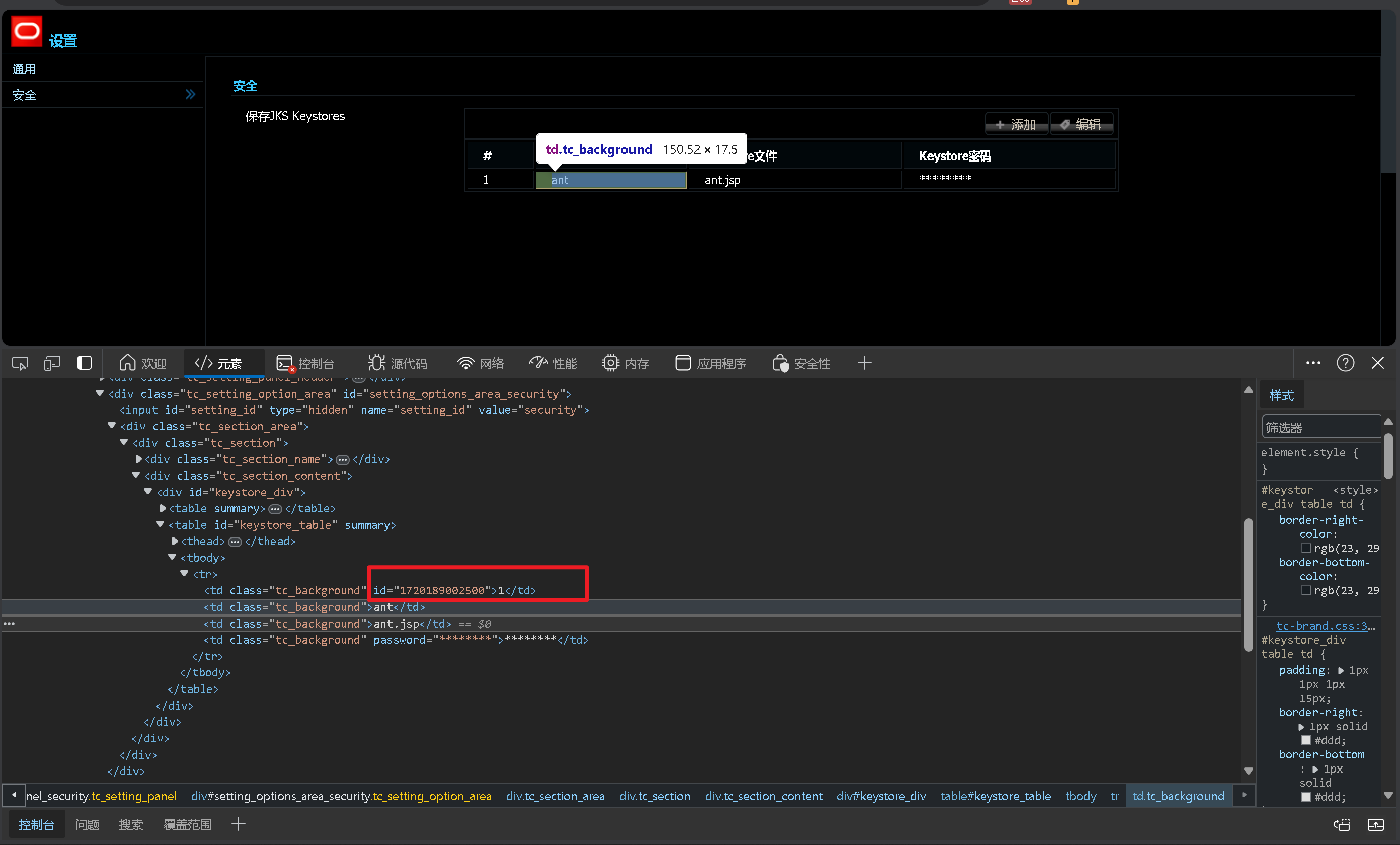Open the DevTools more options ellipsis
Image resolution: width=1400 pixels, height=845 pixels.
coord(1313,364)
